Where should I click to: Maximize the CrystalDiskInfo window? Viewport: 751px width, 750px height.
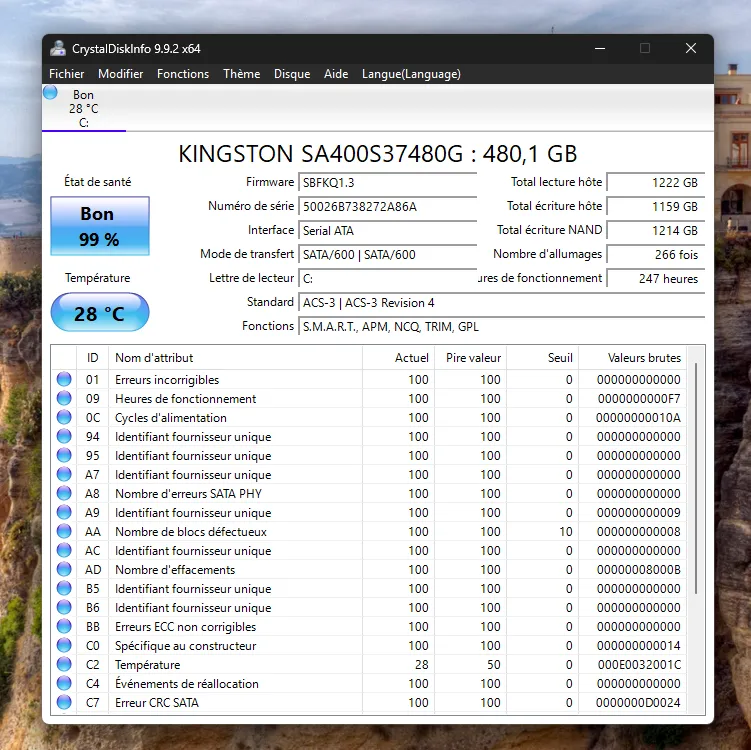(645, 48)
